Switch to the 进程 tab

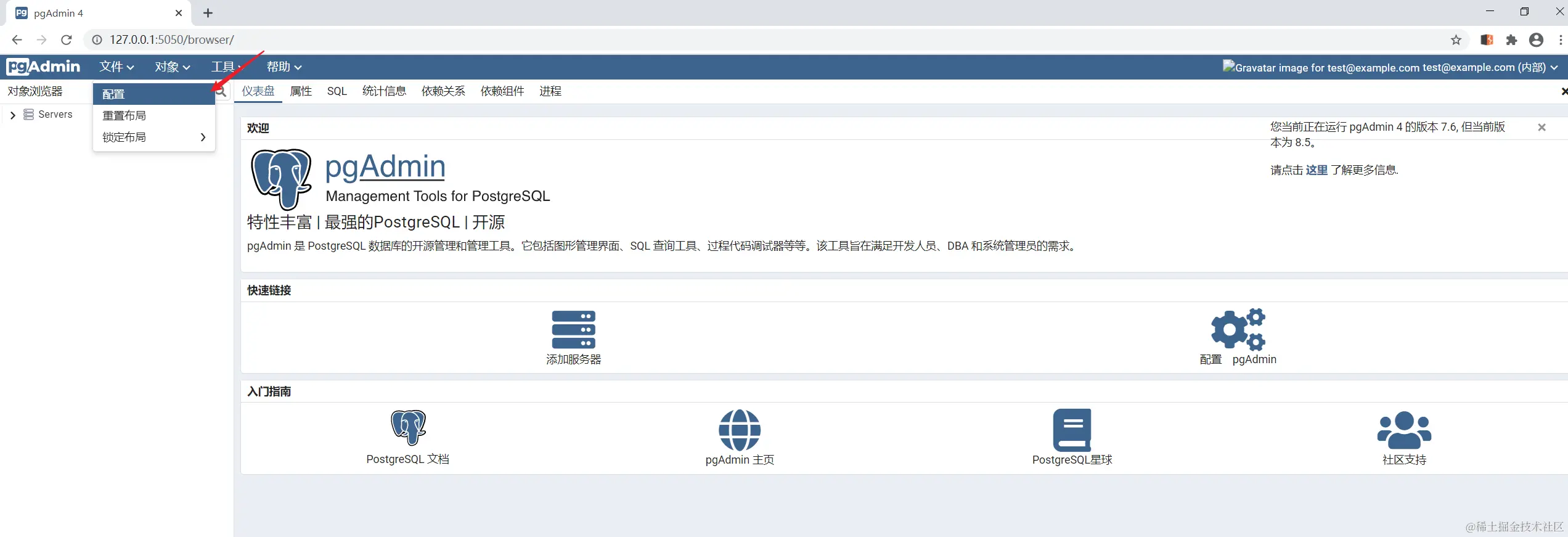[550, 91]
